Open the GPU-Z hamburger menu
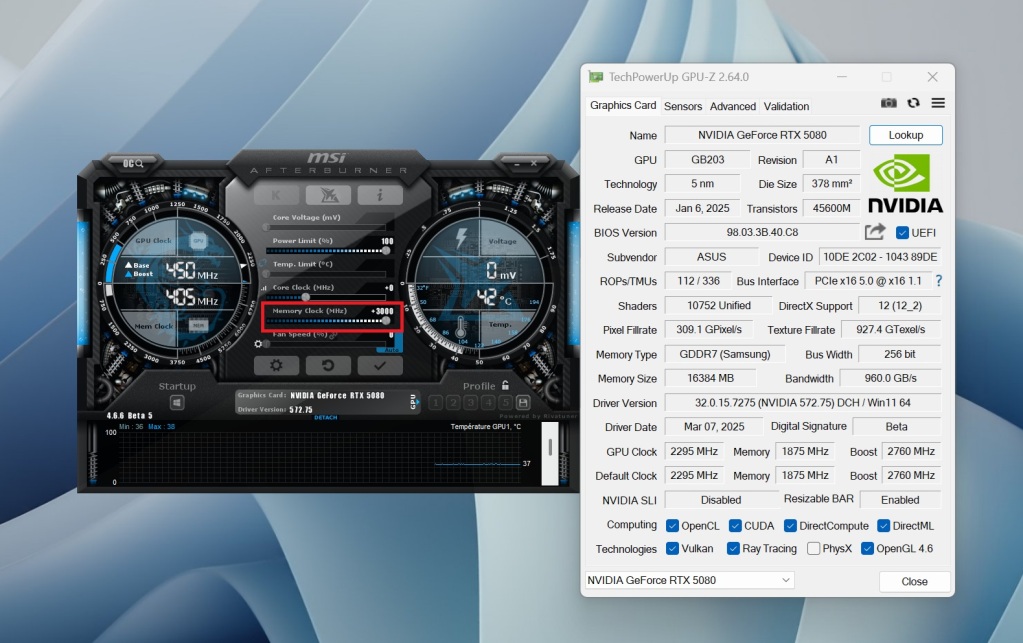 click(x=938, y=103)
